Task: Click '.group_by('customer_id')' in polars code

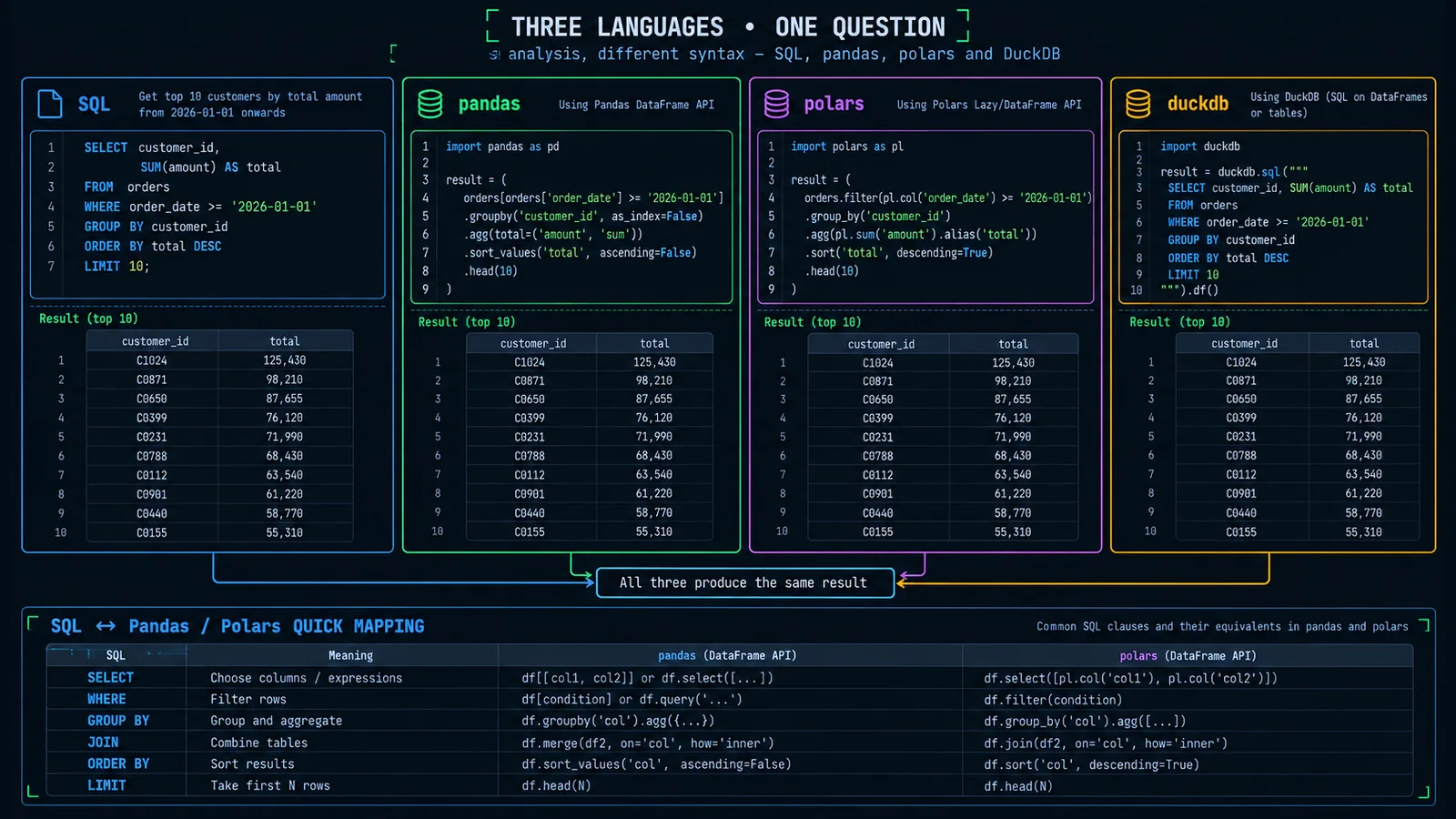Action: tap(877, 217)
